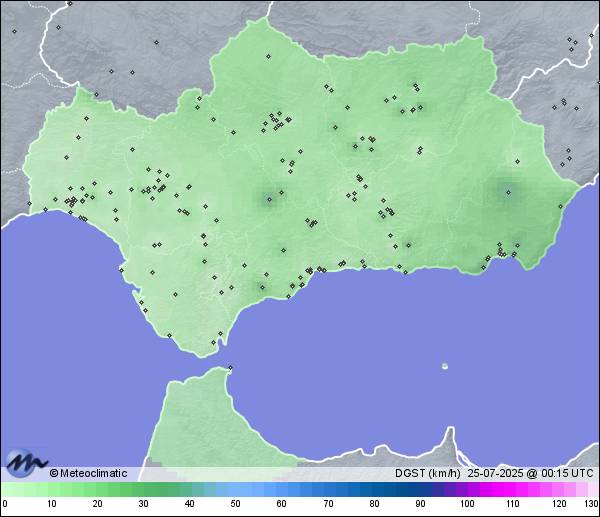
Task: Click the 10 value on the scale
Action: pos(52,504)
